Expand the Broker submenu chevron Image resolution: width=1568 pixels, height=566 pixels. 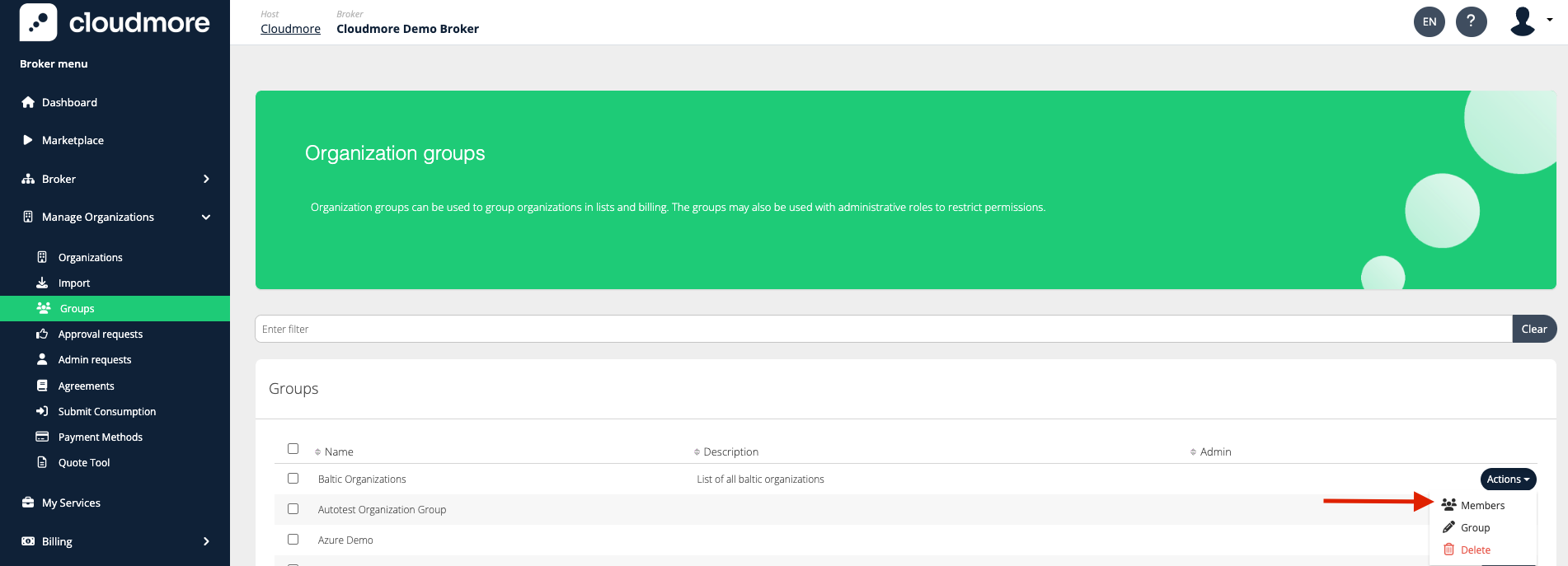point(206,179)
